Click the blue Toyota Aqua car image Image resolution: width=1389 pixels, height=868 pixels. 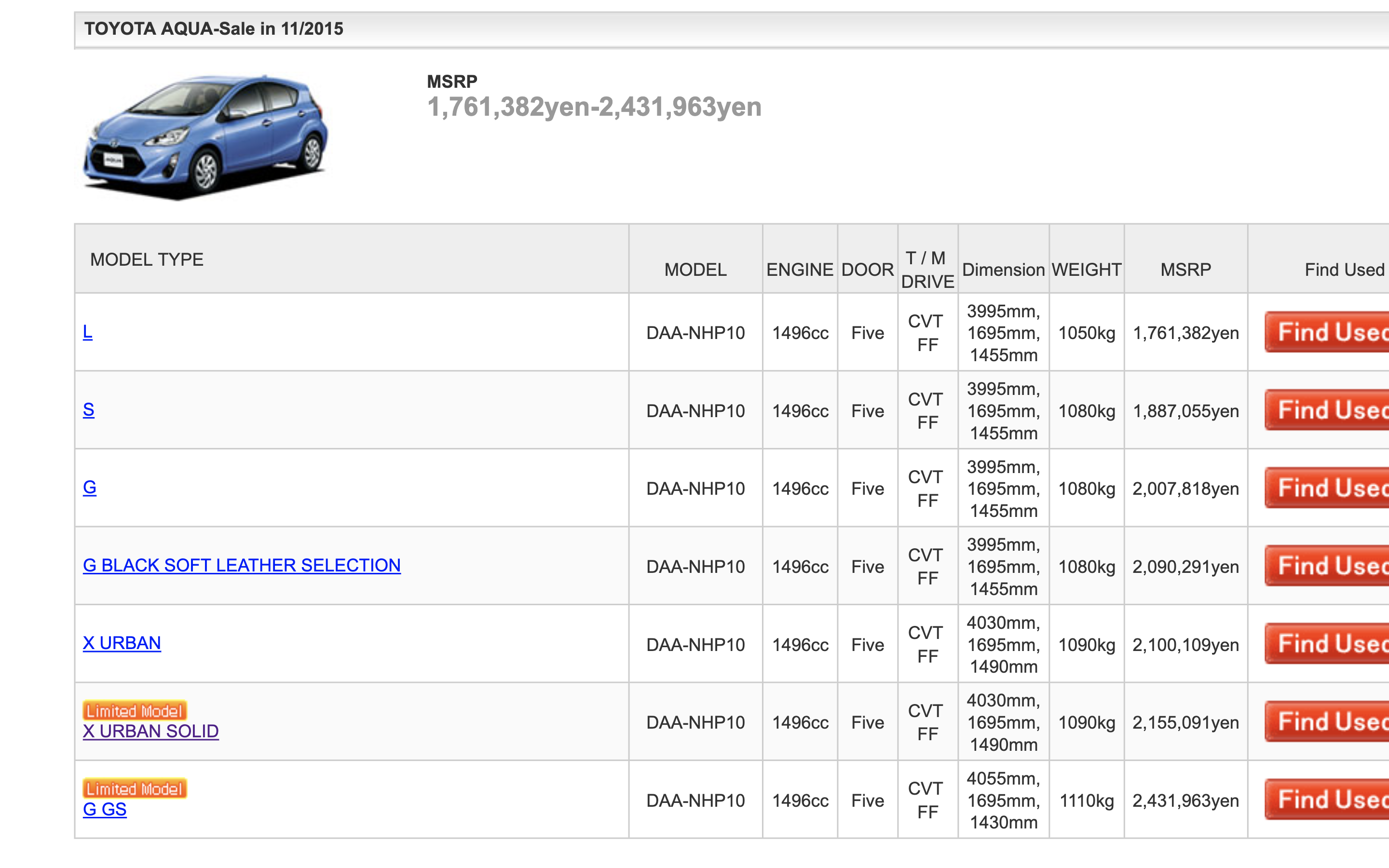point(205,136)
